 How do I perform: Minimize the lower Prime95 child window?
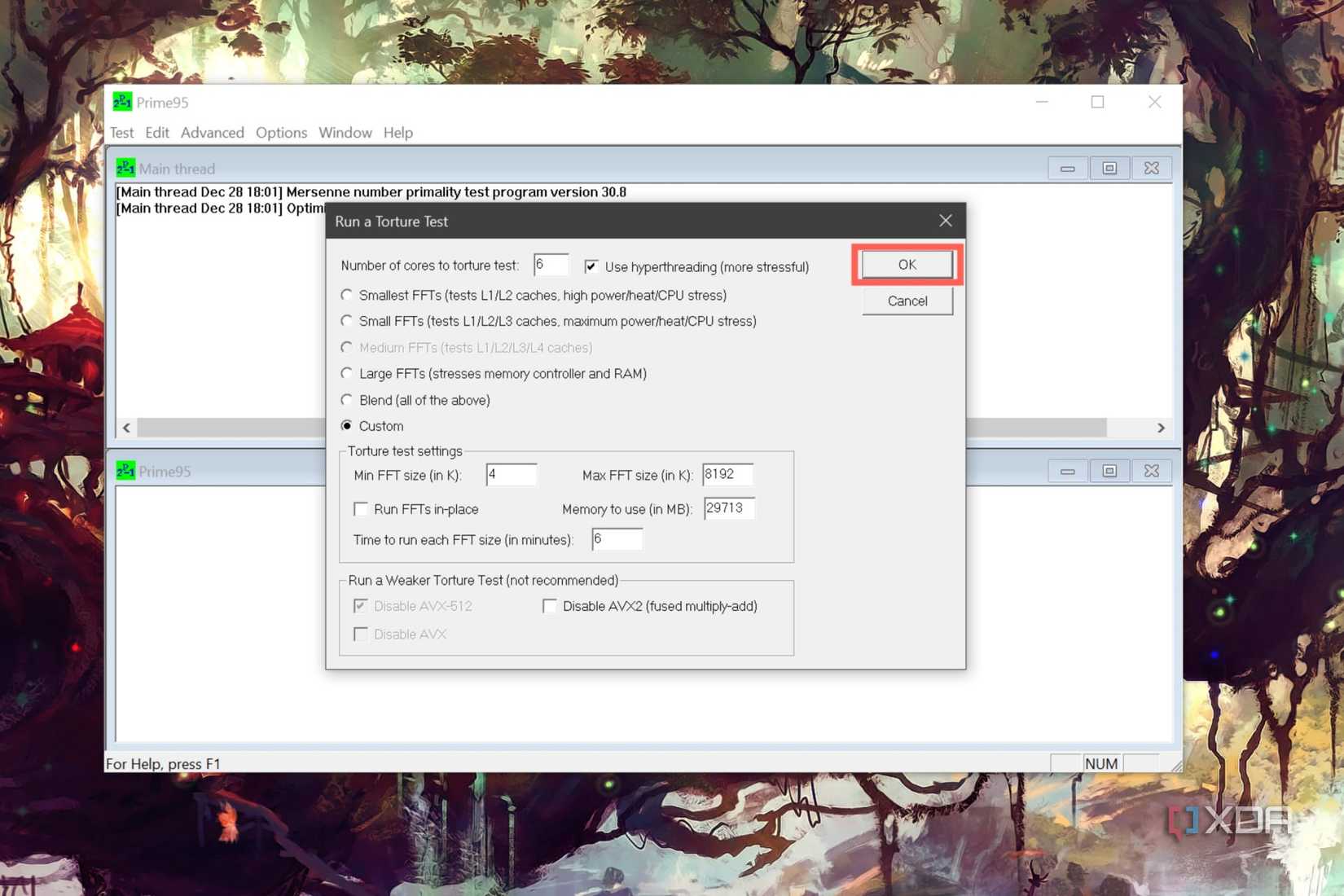coord(1067,472)
